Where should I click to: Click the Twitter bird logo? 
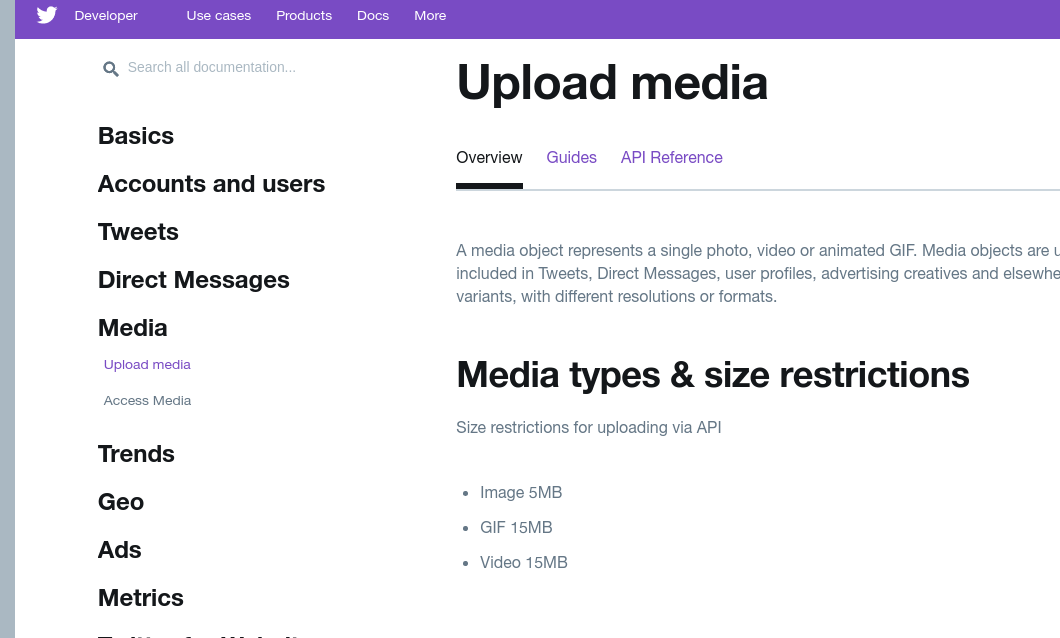tap(47, 15)
